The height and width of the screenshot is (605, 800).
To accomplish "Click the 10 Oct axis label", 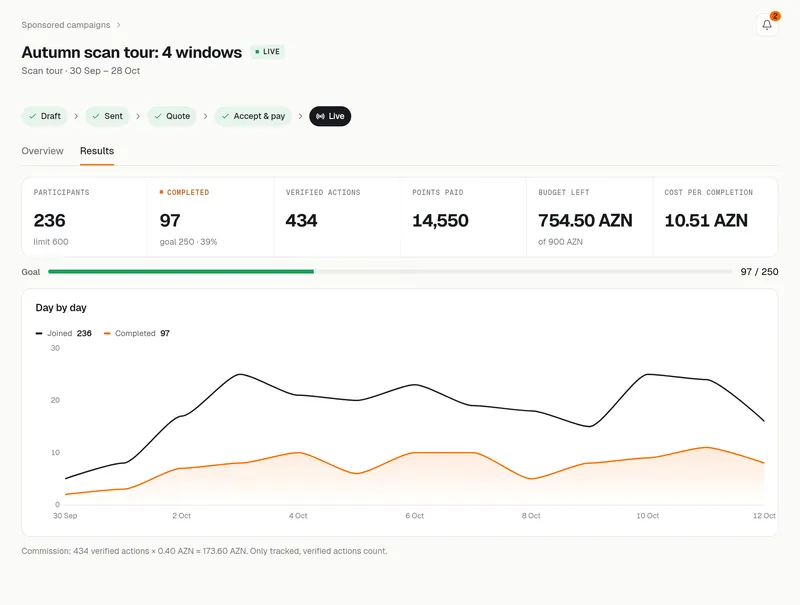I will tap(647, 516).
